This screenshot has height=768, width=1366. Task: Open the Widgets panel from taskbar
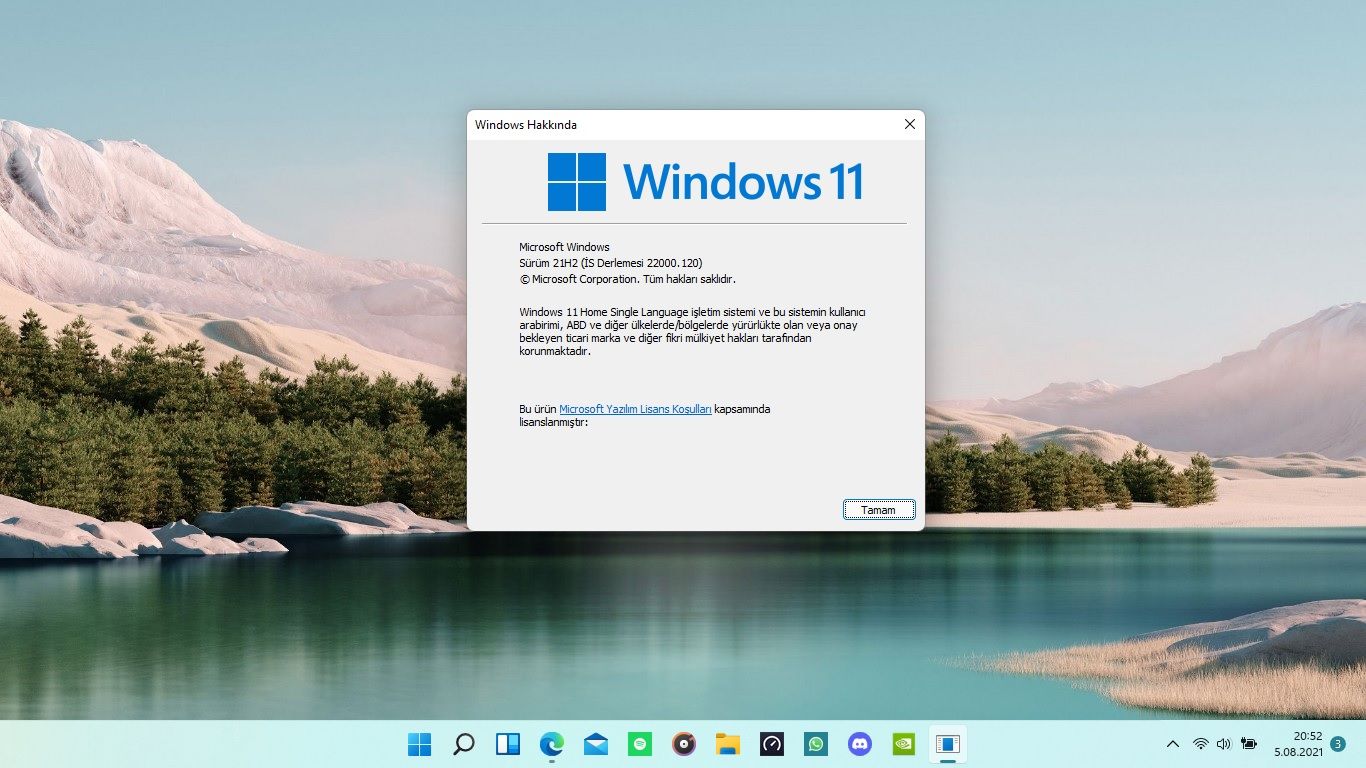508,744
